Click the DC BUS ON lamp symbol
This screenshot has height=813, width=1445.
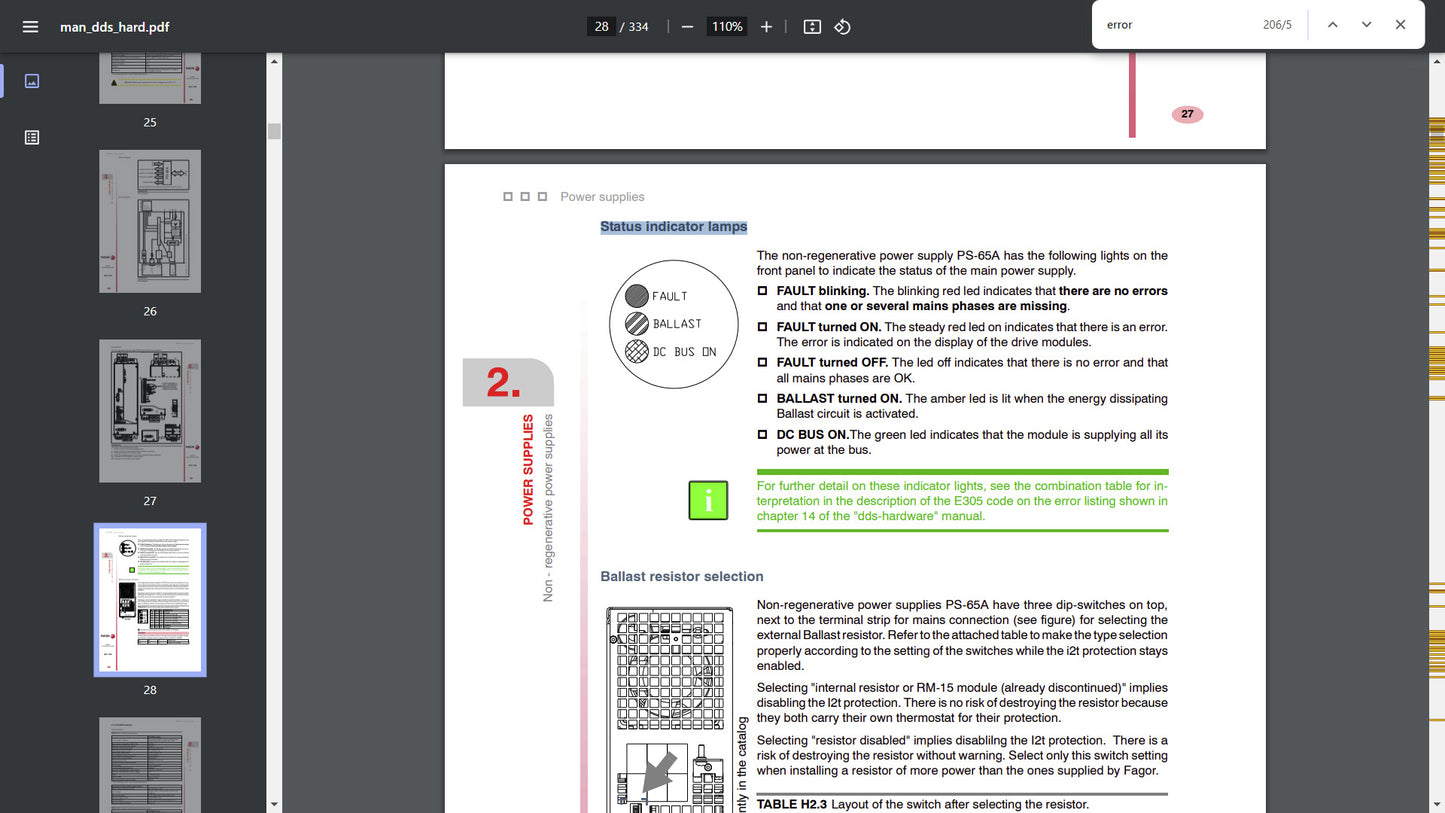coord(637,351)
